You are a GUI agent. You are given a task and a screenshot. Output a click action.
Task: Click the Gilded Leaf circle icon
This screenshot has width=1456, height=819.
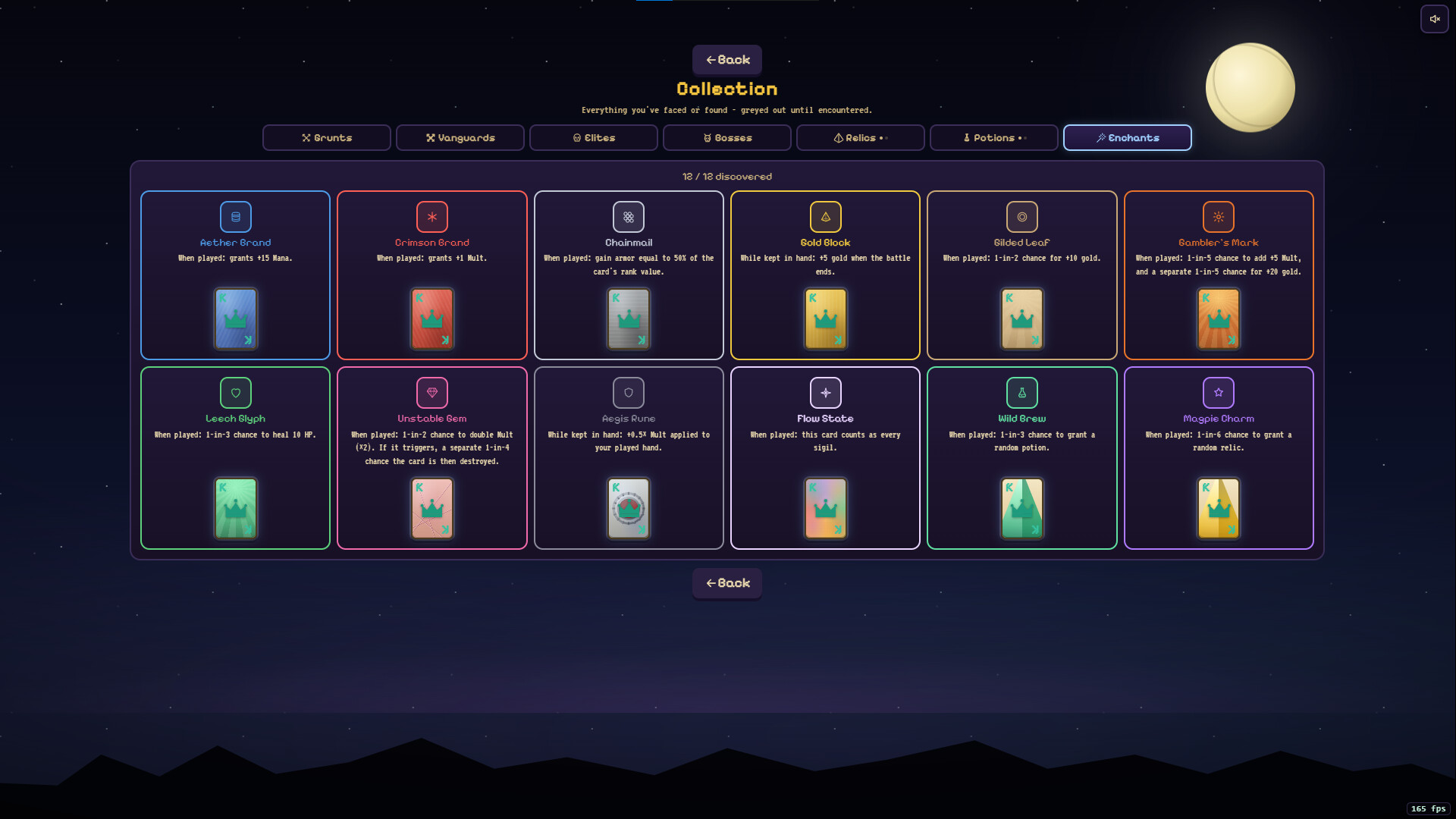(1022, 217)
